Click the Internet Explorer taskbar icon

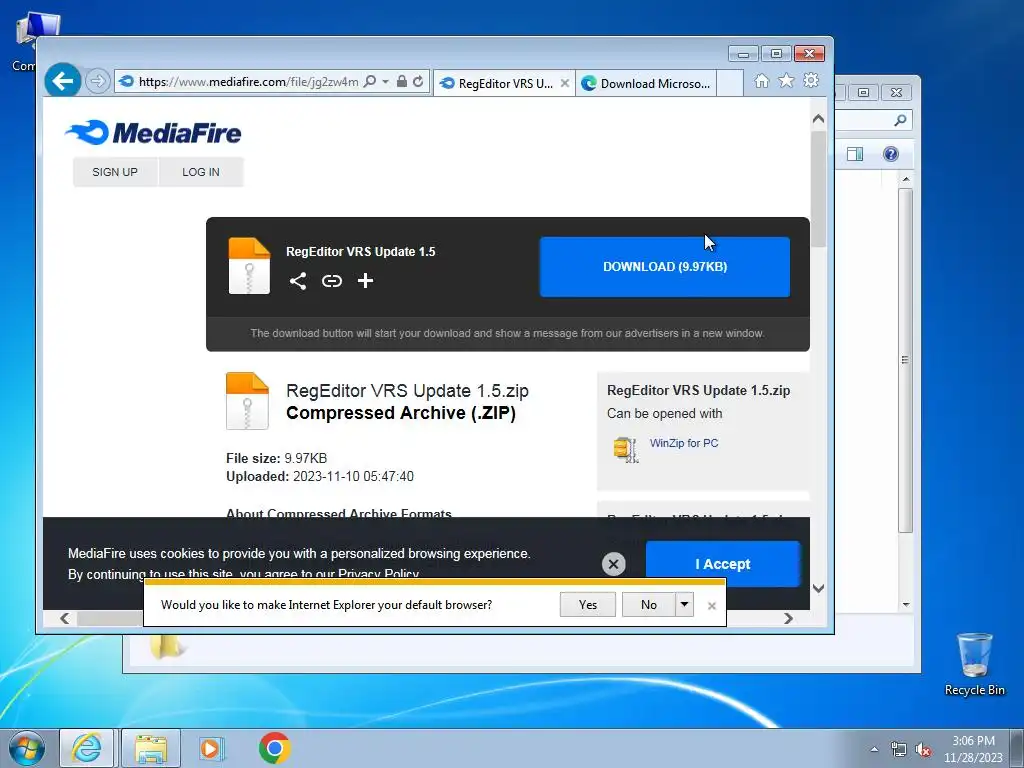(87, 748)
